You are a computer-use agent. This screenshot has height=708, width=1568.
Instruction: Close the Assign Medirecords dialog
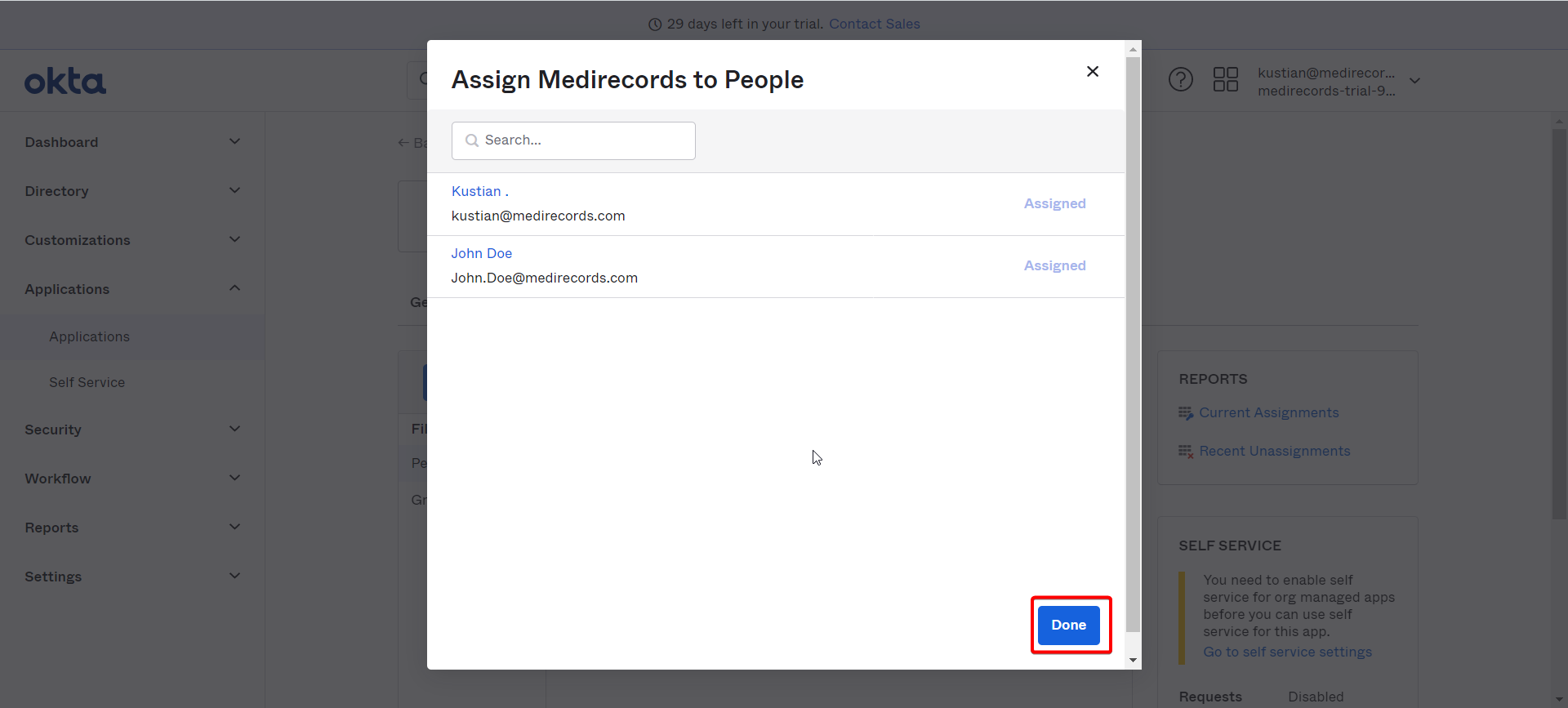pyautogui.click(x=1092, y=72)
